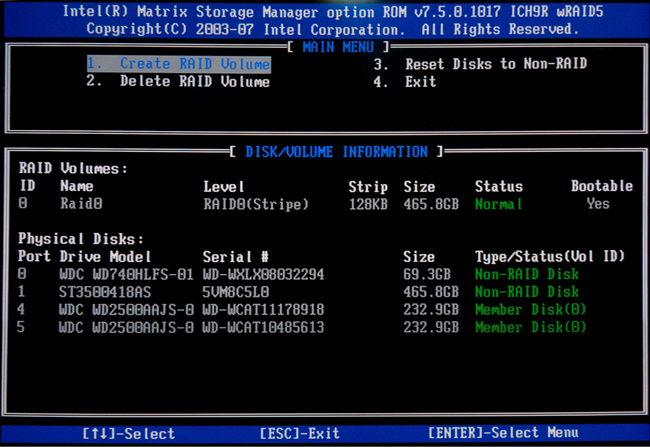
Task: Click the 128KB strip value
Action: coord(368,204)
